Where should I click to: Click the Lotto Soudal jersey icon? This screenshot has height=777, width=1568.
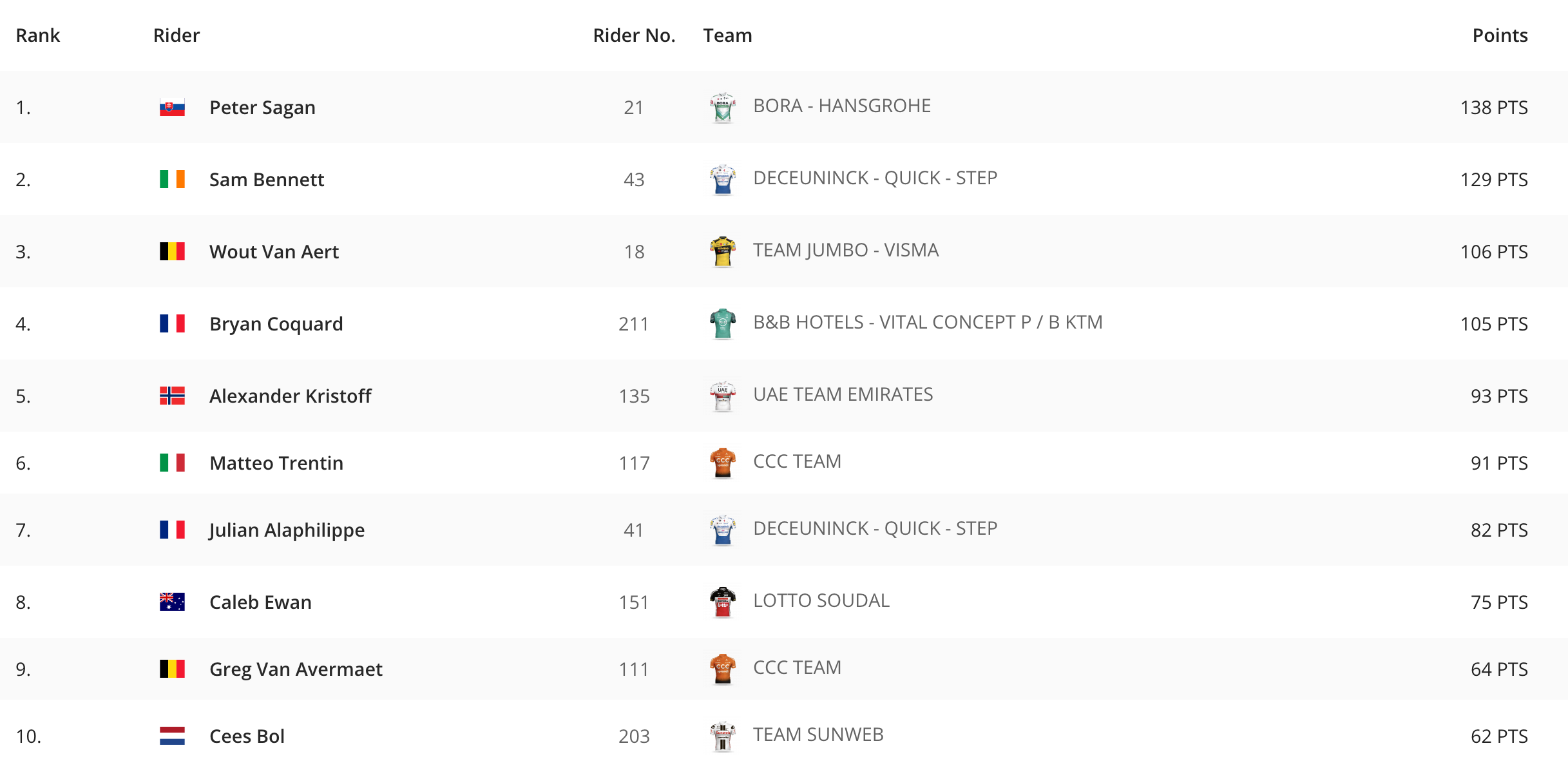click(723, 602)
